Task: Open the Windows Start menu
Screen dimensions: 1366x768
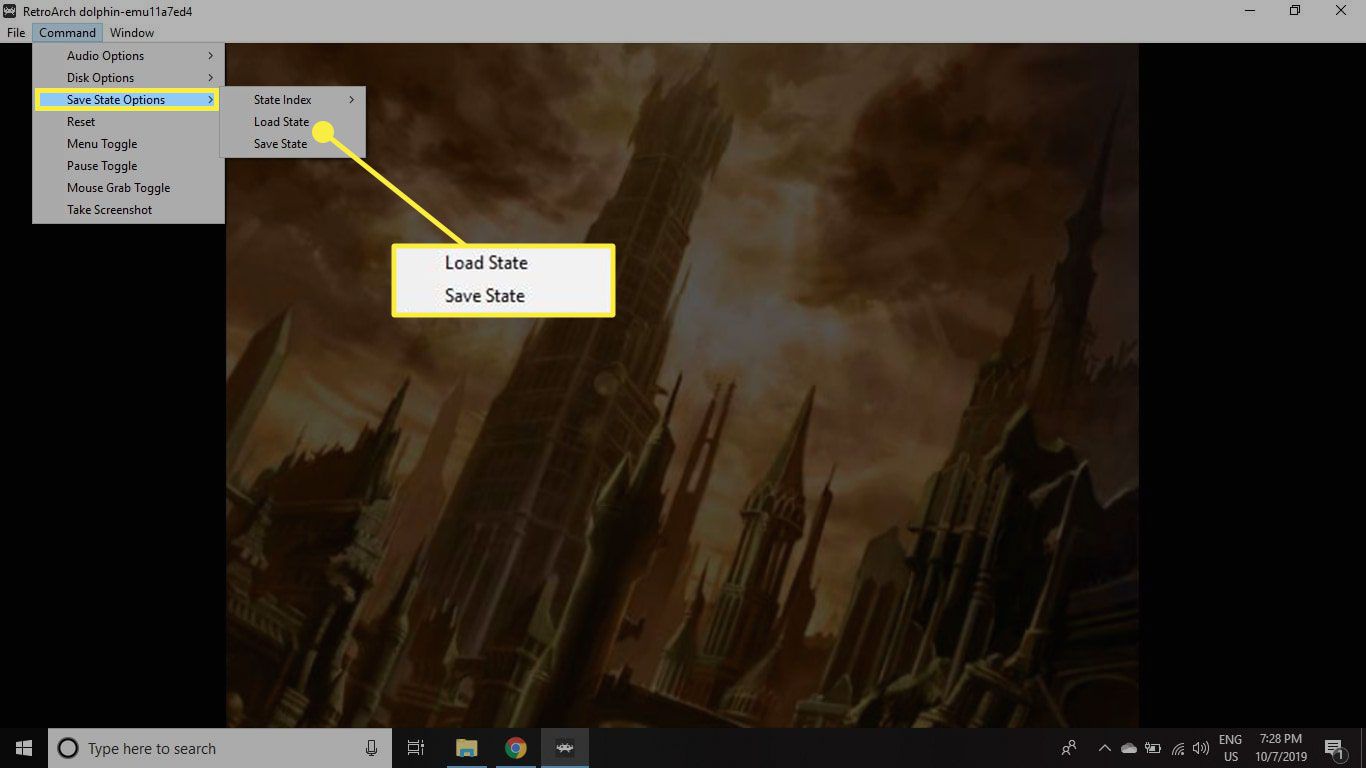Action: pos(24,748)
